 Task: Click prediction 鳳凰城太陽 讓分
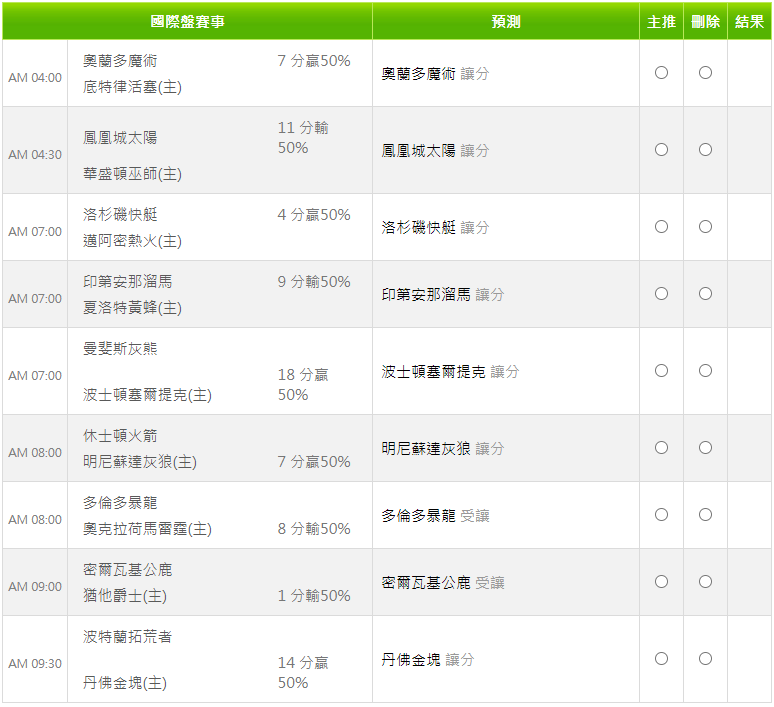pyautogui.click(x=435, y=151)
